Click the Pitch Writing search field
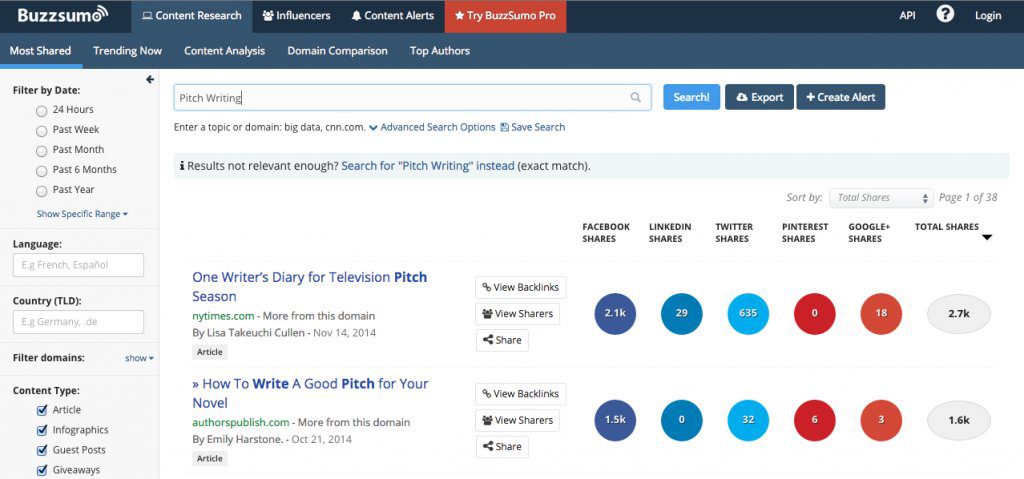Screen dimensions: 1024x479 (x=412, y=97)
